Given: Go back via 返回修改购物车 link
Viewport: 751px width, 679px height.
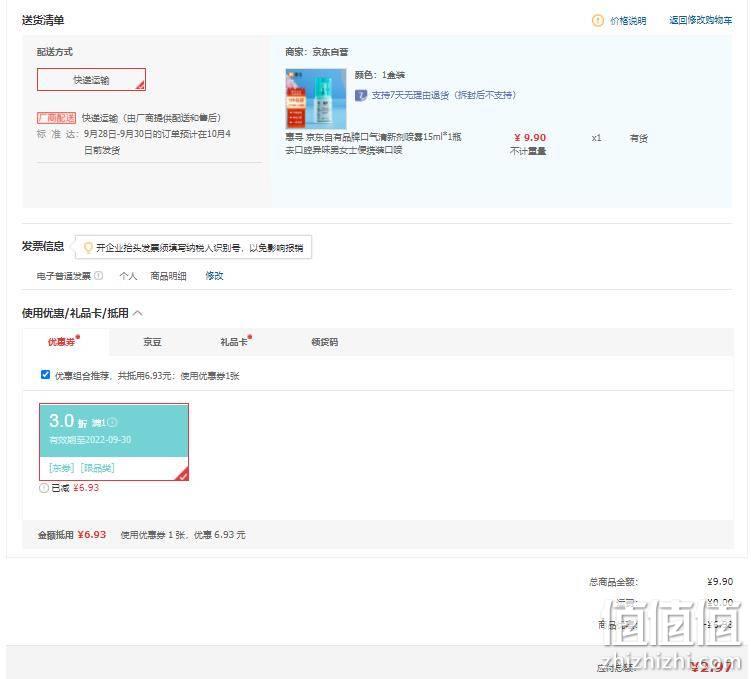Looking at the screenshot, I should pyautogui.click(x=700, y=20).
